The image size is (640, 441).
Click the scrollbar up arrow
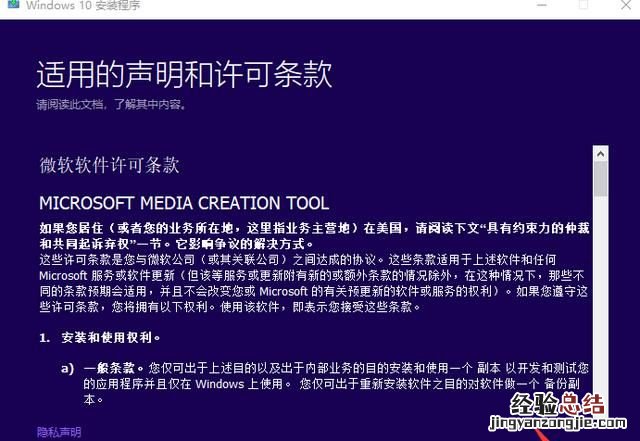point(600,154)
